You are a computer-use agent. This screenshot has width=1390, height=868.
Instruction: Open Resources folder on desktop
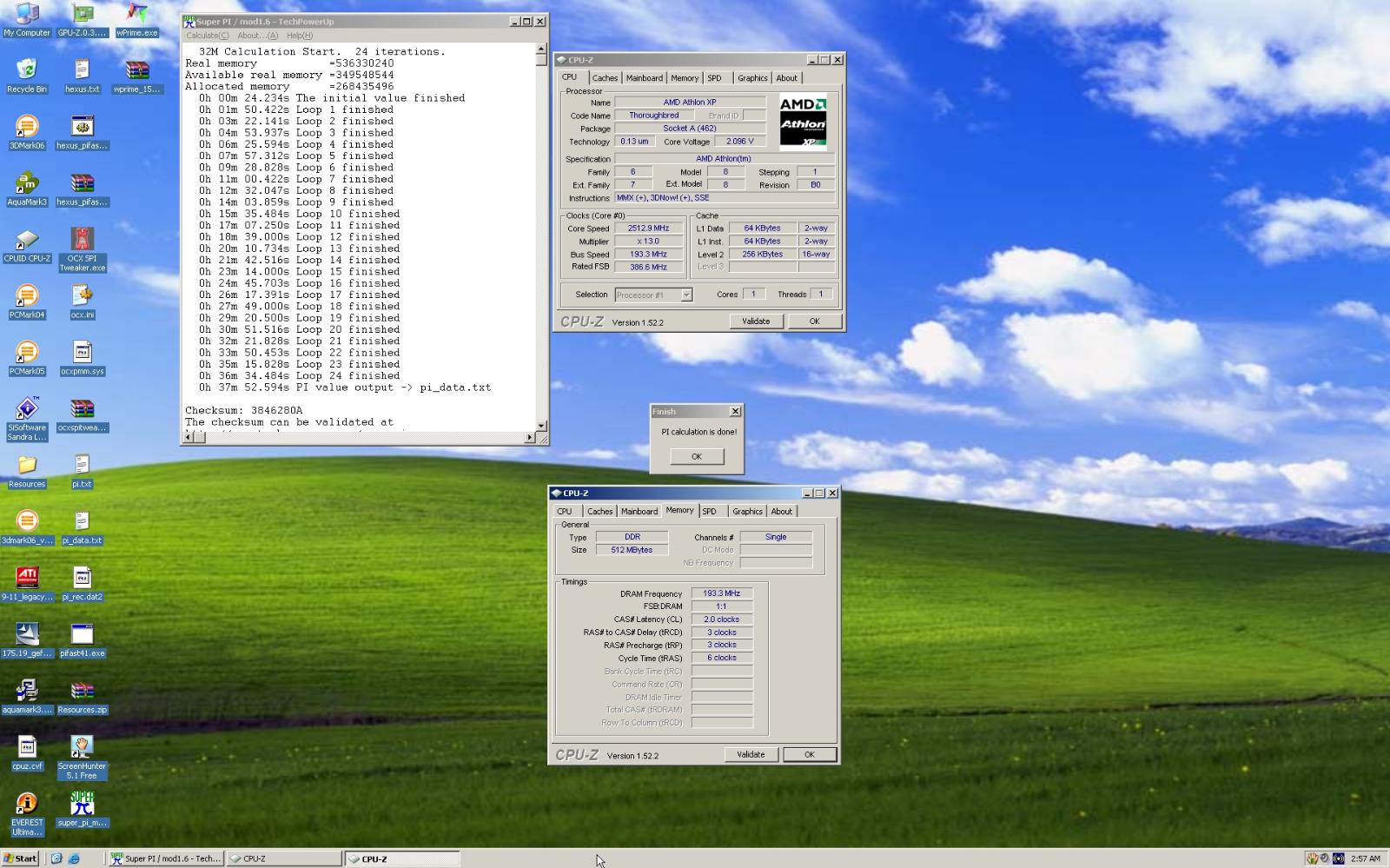coord(27,471)
